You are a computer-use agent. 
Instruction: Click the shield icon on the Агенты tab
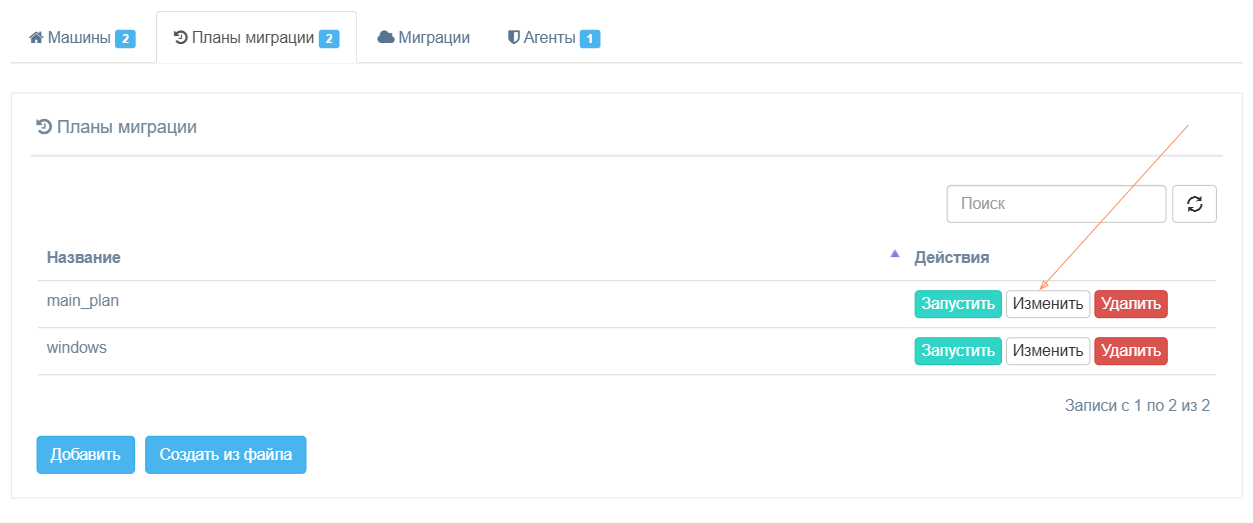pos(514,38)
